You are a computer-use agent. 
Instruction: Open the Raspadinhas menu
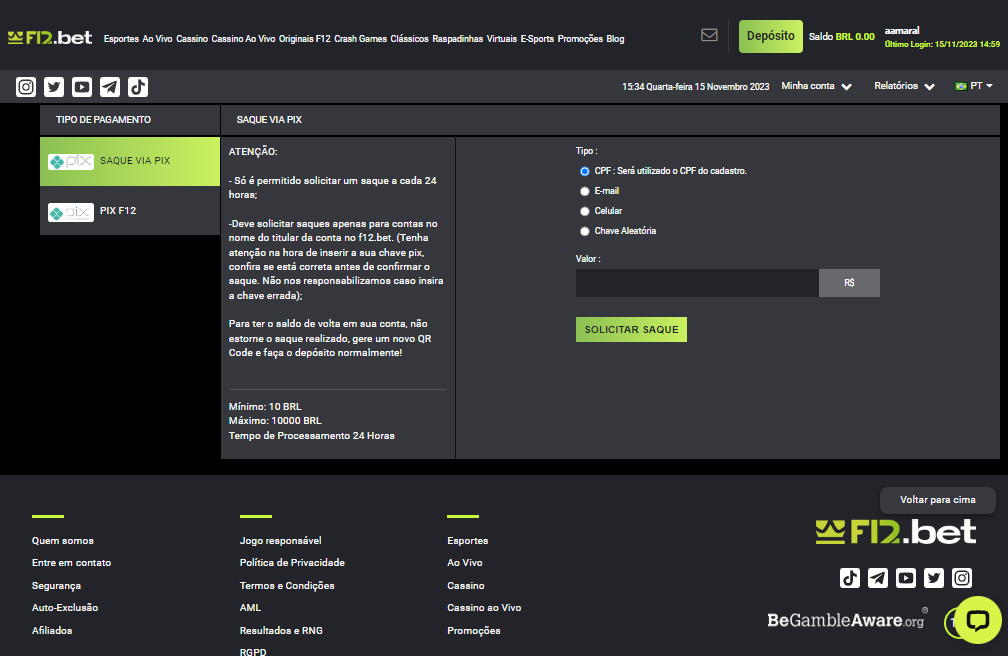(458, 39)
